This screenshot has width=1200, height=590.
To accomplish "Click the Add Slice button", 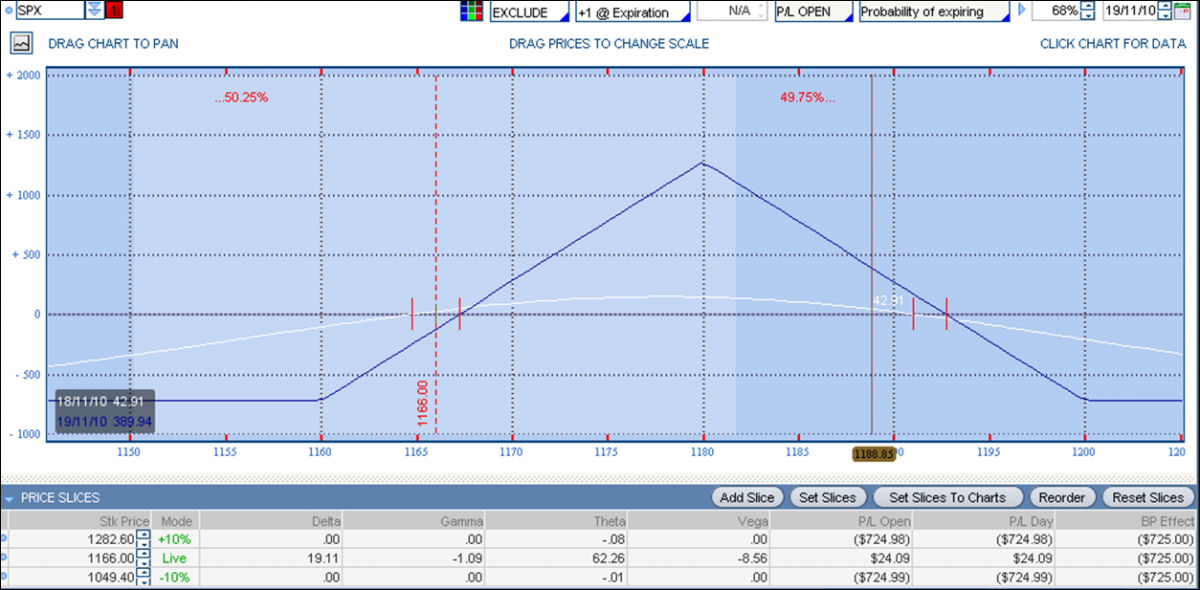I will tap(748, 497).
